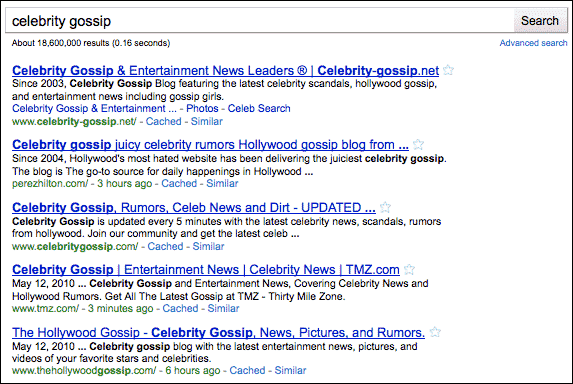The height and width of the screenshot is (384, 573).
Task: Open The Hollywood Gossip result title
Action: 218,332
